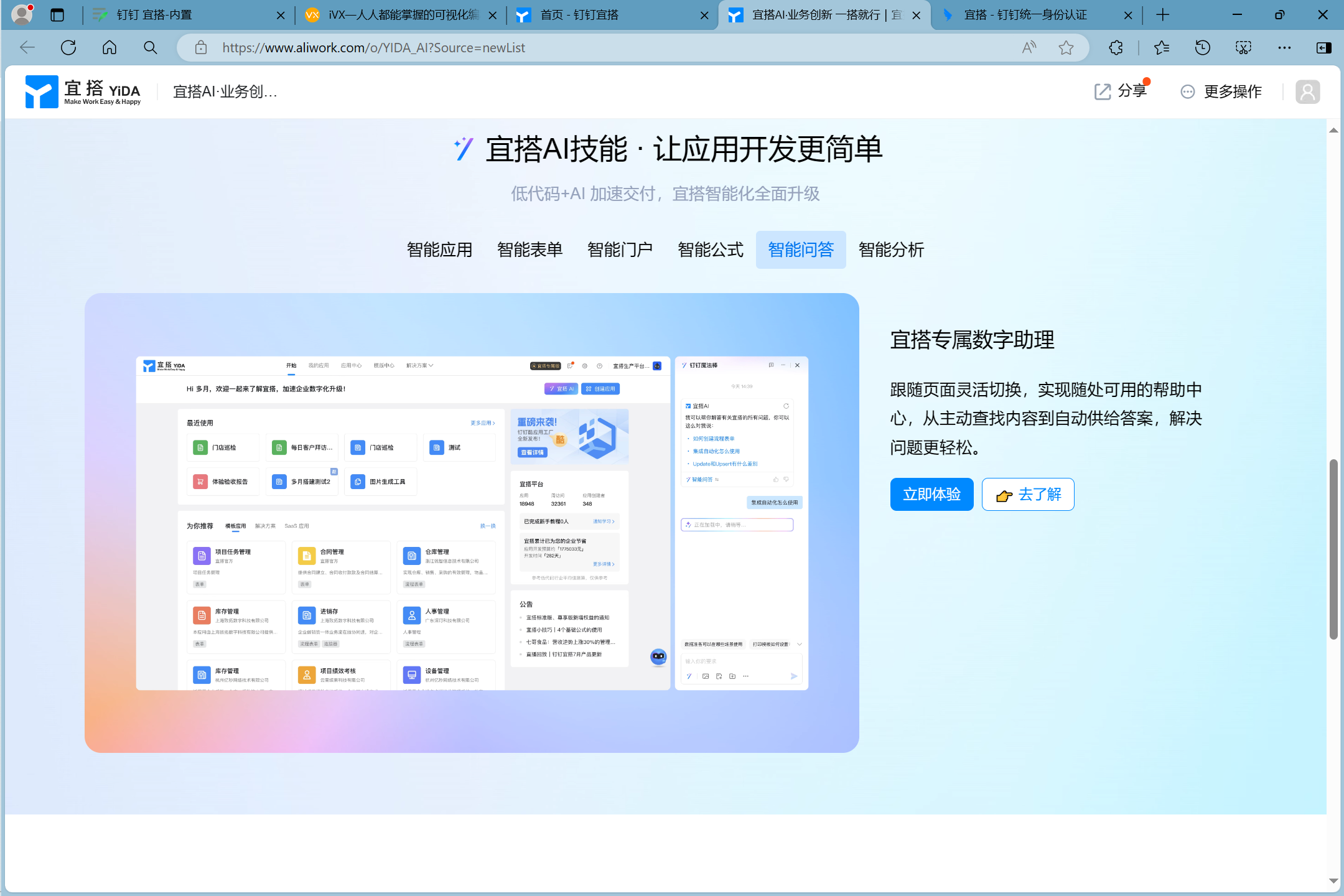Open the favorites list icon
Viewport: 1344px width, 896px height.
click(x=1161, y=47)
